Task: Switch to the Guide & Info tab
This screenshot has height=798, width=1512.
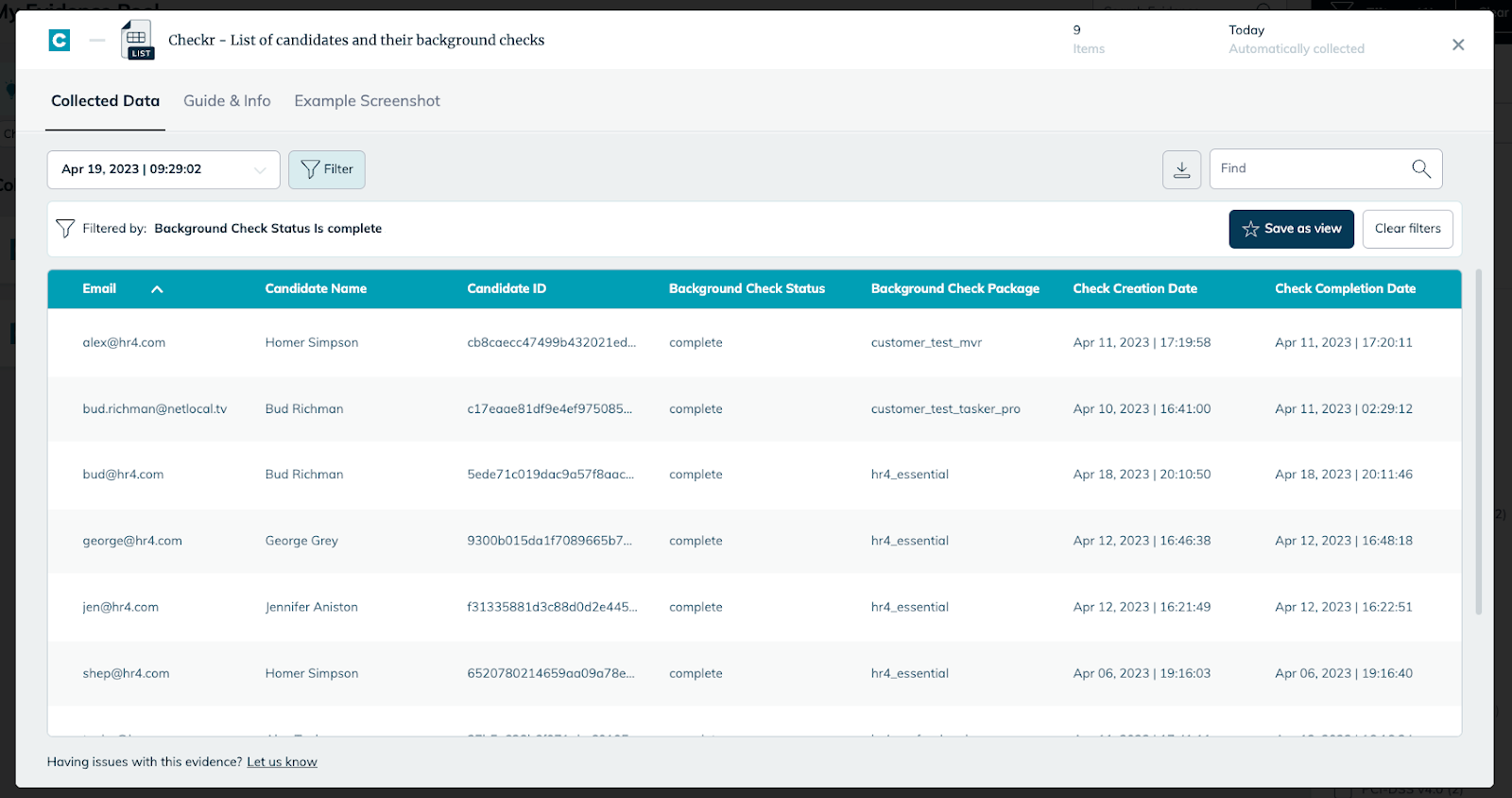Action: (227, 101)
